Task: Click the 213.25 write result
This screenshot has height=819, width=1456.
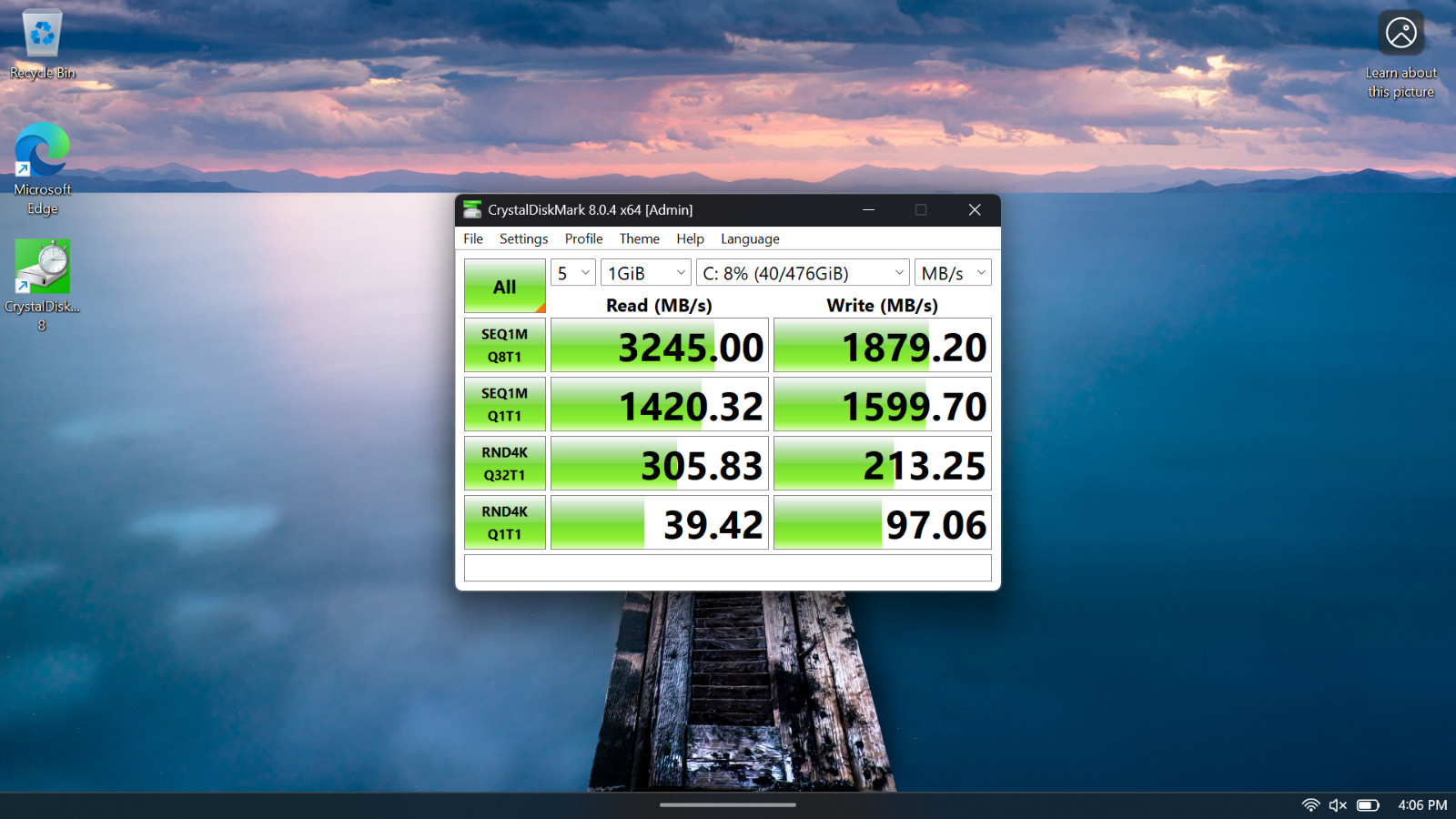Action: pyautogui.click(x=883, y=463)
